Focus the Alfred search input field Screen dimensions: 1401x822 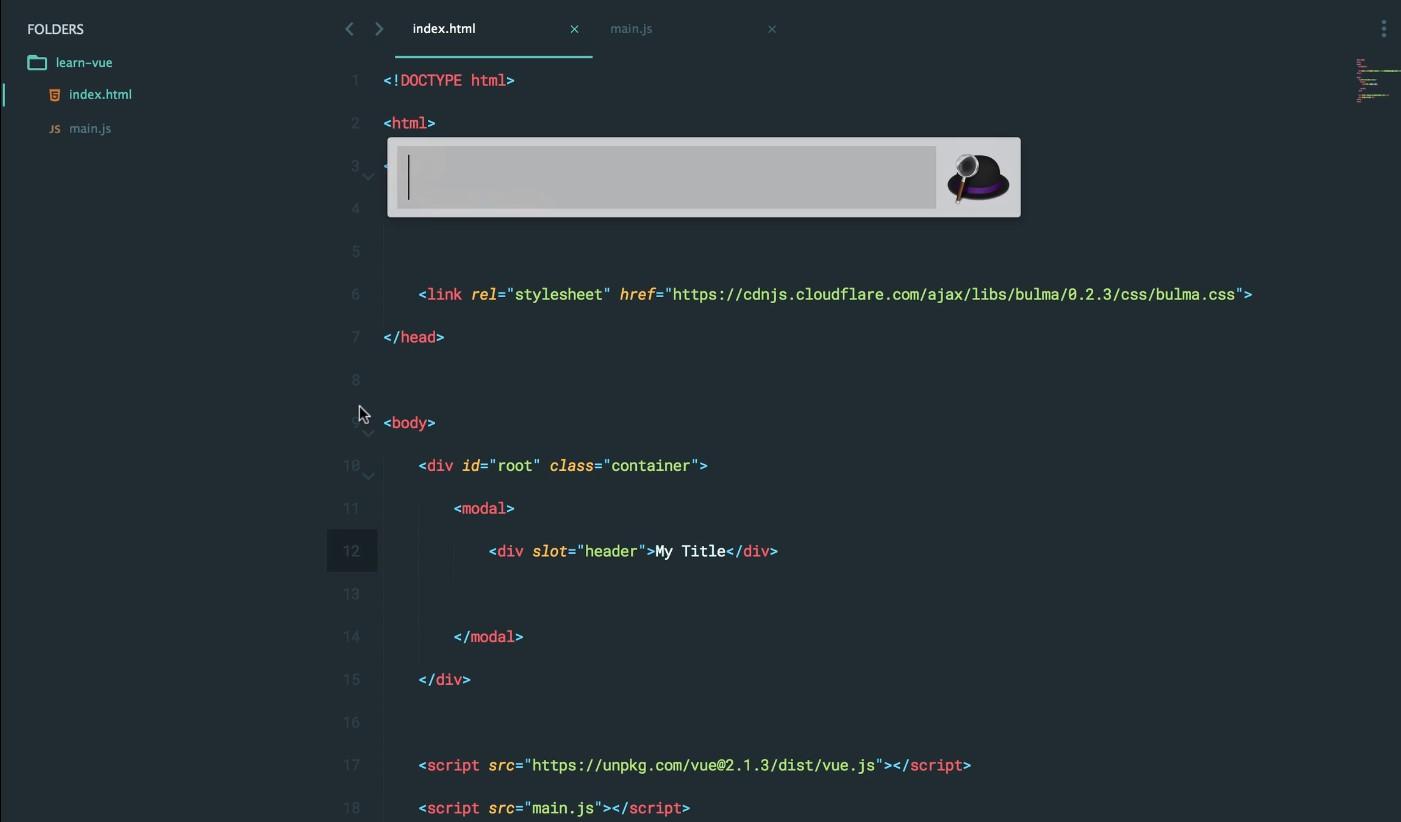pyautogui.click(x=666, y=178)
